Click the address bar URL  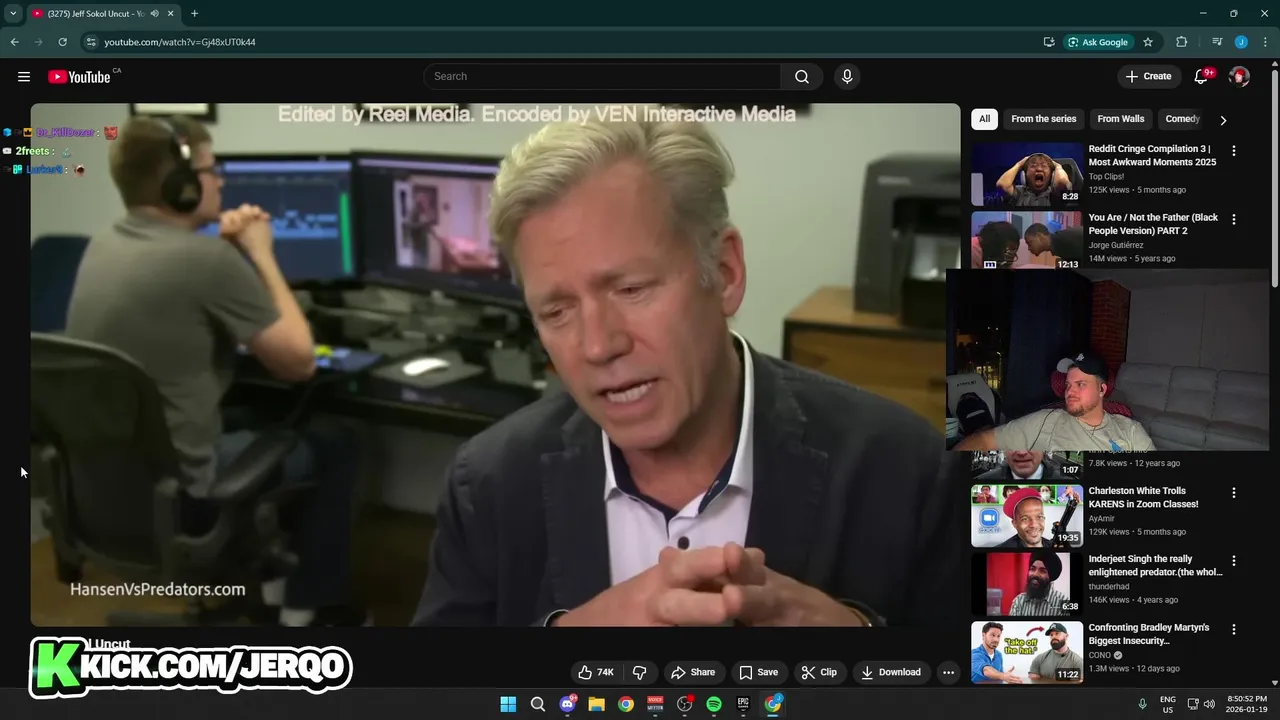coord(180,42)
